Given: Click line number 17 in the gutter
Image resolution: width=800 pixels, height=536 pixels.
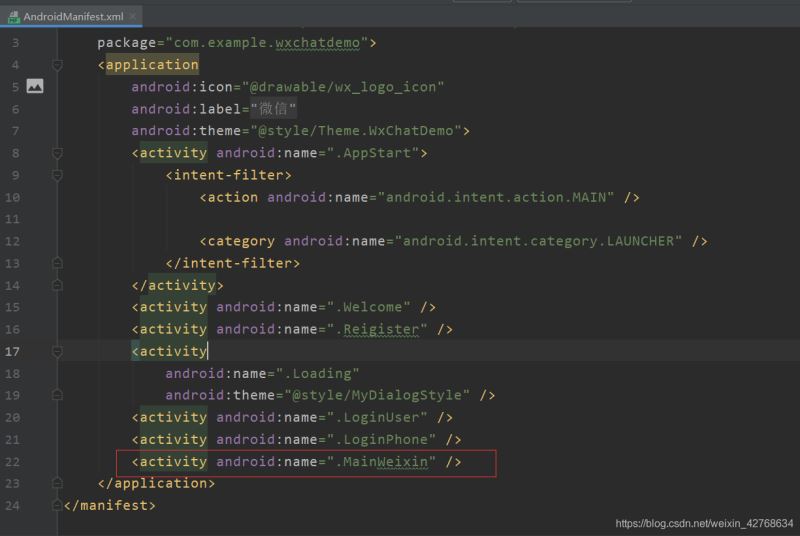Looking at the screenshot, I should click(x=12, y=351).
